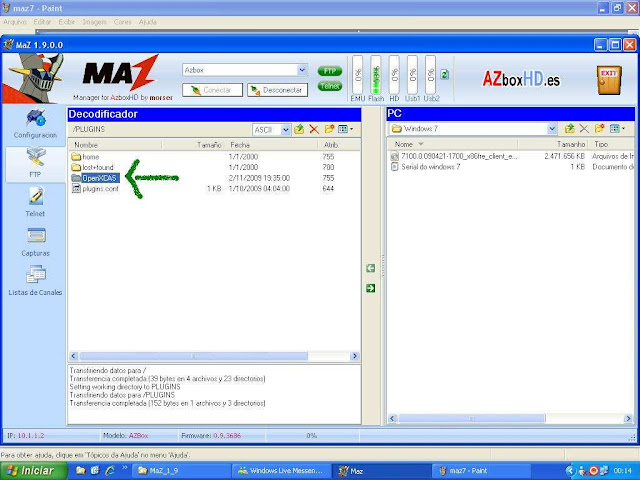Image resolution: width=640 pixels, height=480 pixels.
Task: Select the FTP sidebar icon
Action: coord(35,163)
